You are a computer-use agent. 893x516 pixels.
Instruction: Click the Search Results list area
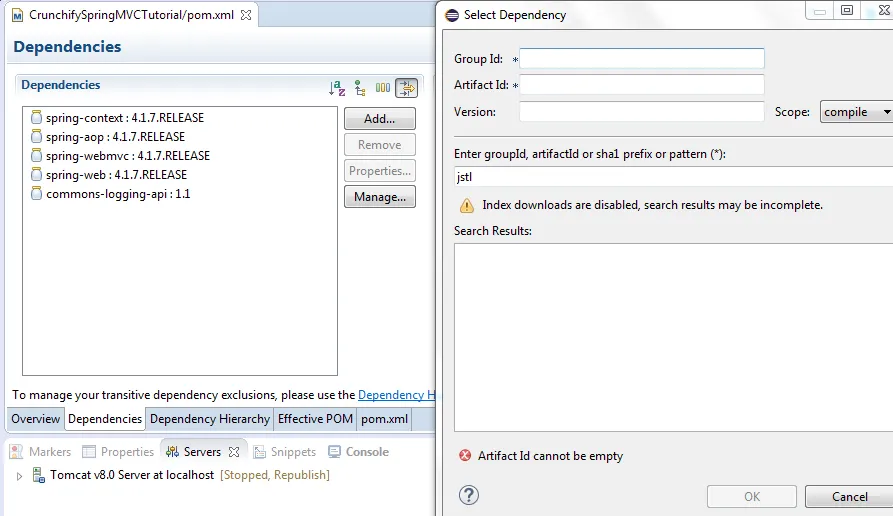point(673,337)
